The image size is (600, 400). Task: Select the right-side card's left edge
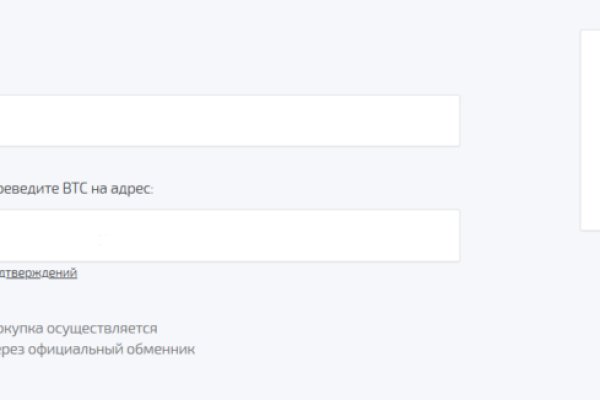point(584,130)
